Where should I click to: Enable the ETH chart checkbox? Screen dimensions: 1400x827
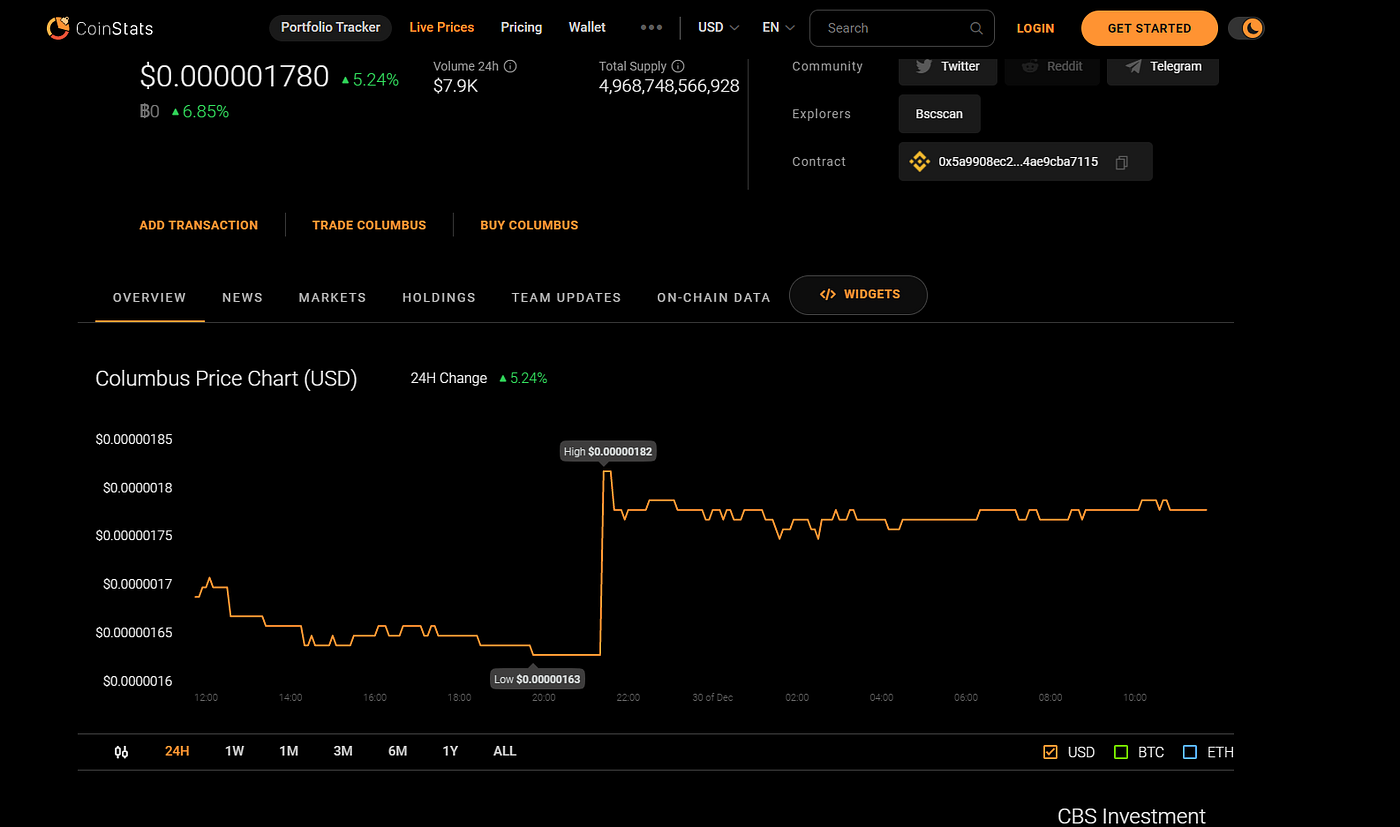pos(1190,752)
